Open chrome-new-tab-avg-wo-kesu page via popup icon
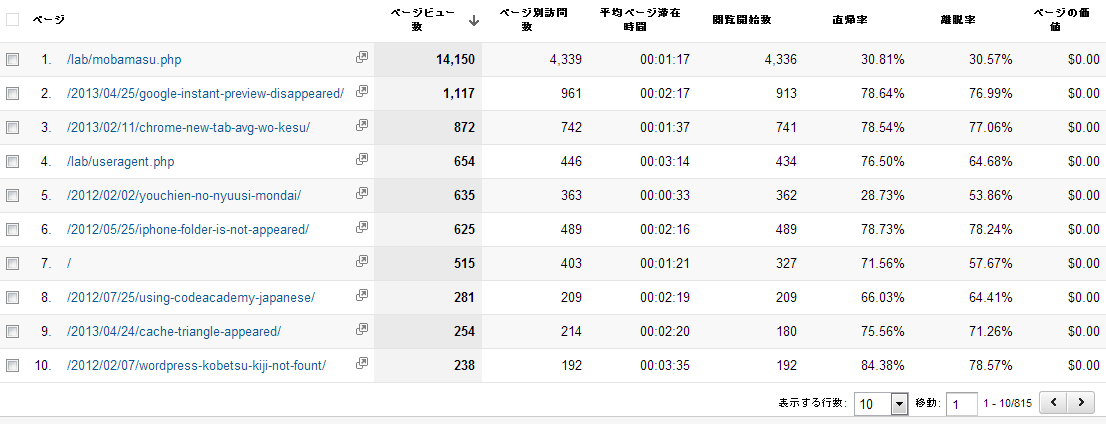1106x424 pixels. [x=362, y=126]
